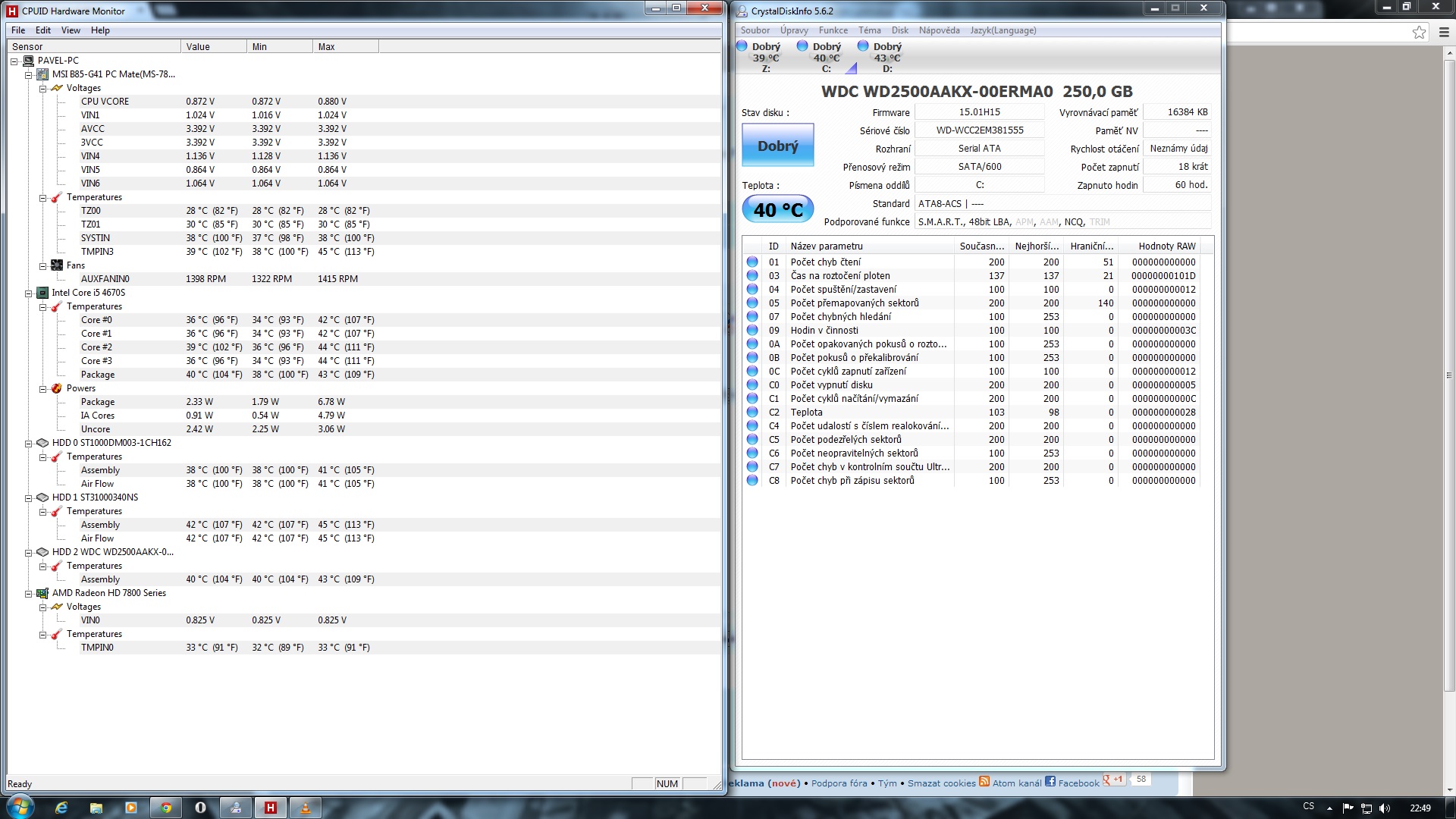Click the Intel Core i5 4670S chip icon

tap(42, 293)
